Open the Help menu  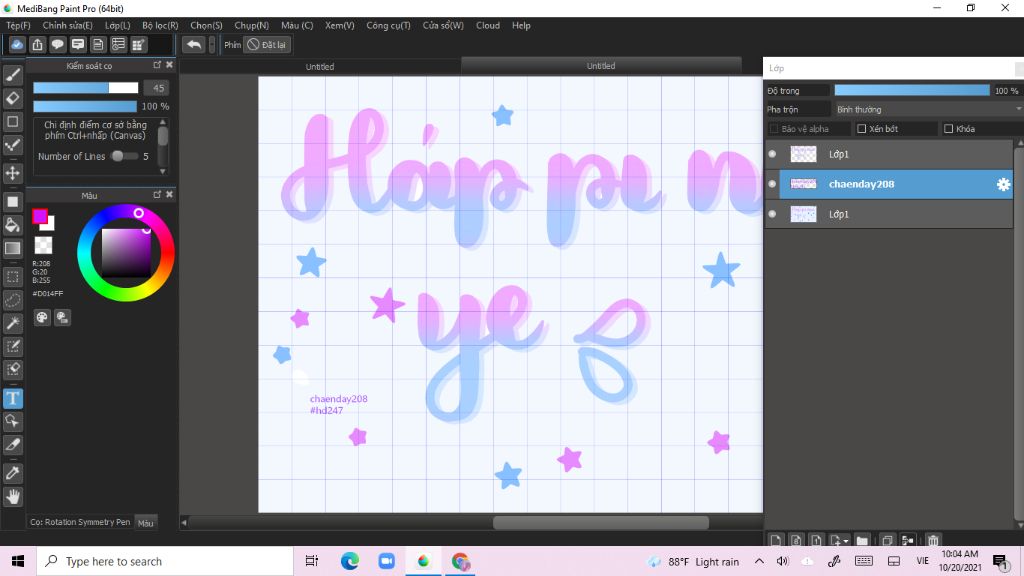[x=521, y=25]
